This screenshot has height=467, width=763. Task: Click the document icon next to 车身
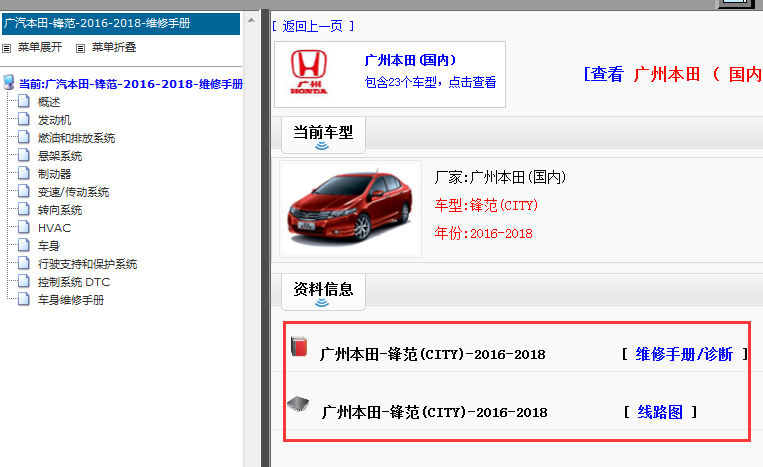24,245
